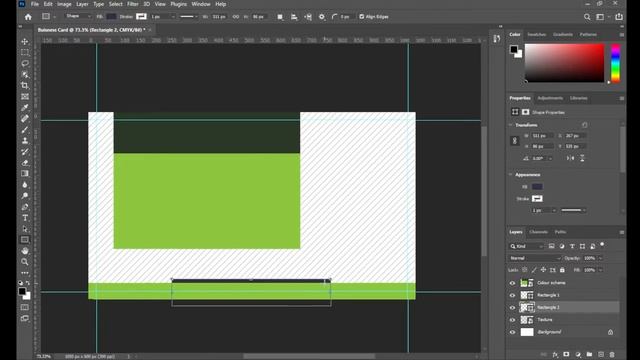Select the Rectangular Marquee tool
This screenshot has height=360, width=640.
pos(25,53)
